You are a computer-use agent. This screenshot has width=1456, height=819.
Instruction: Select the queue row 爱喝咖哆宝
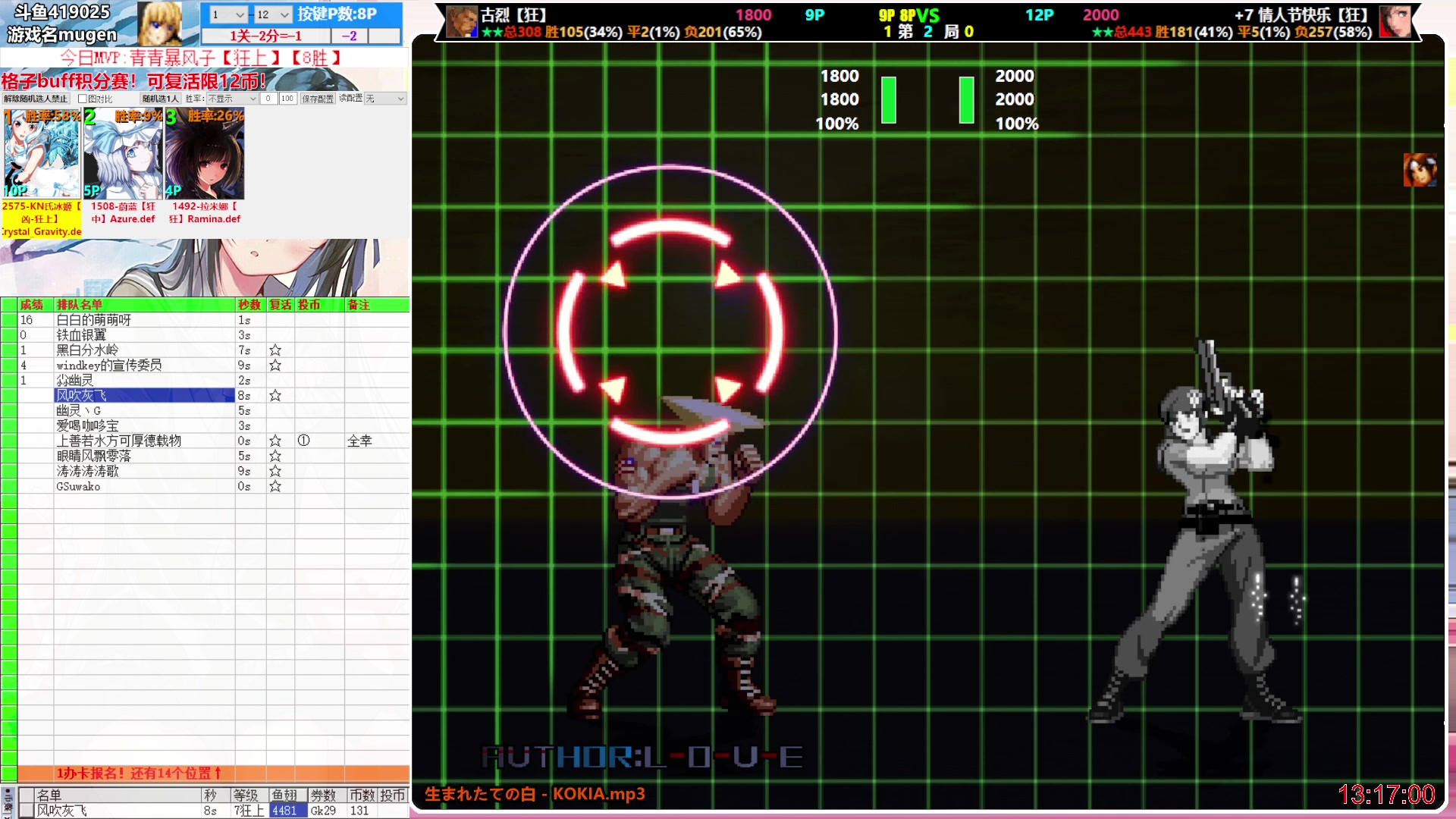(x=205, y=426)
